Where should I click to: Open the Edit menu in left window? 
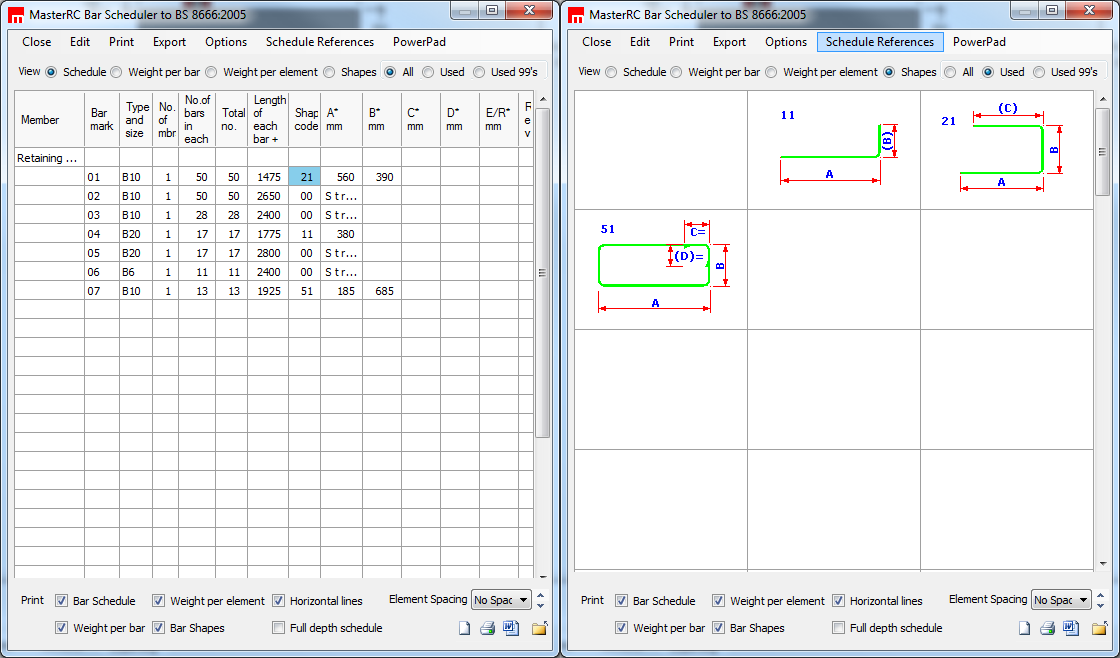(80, 42)
